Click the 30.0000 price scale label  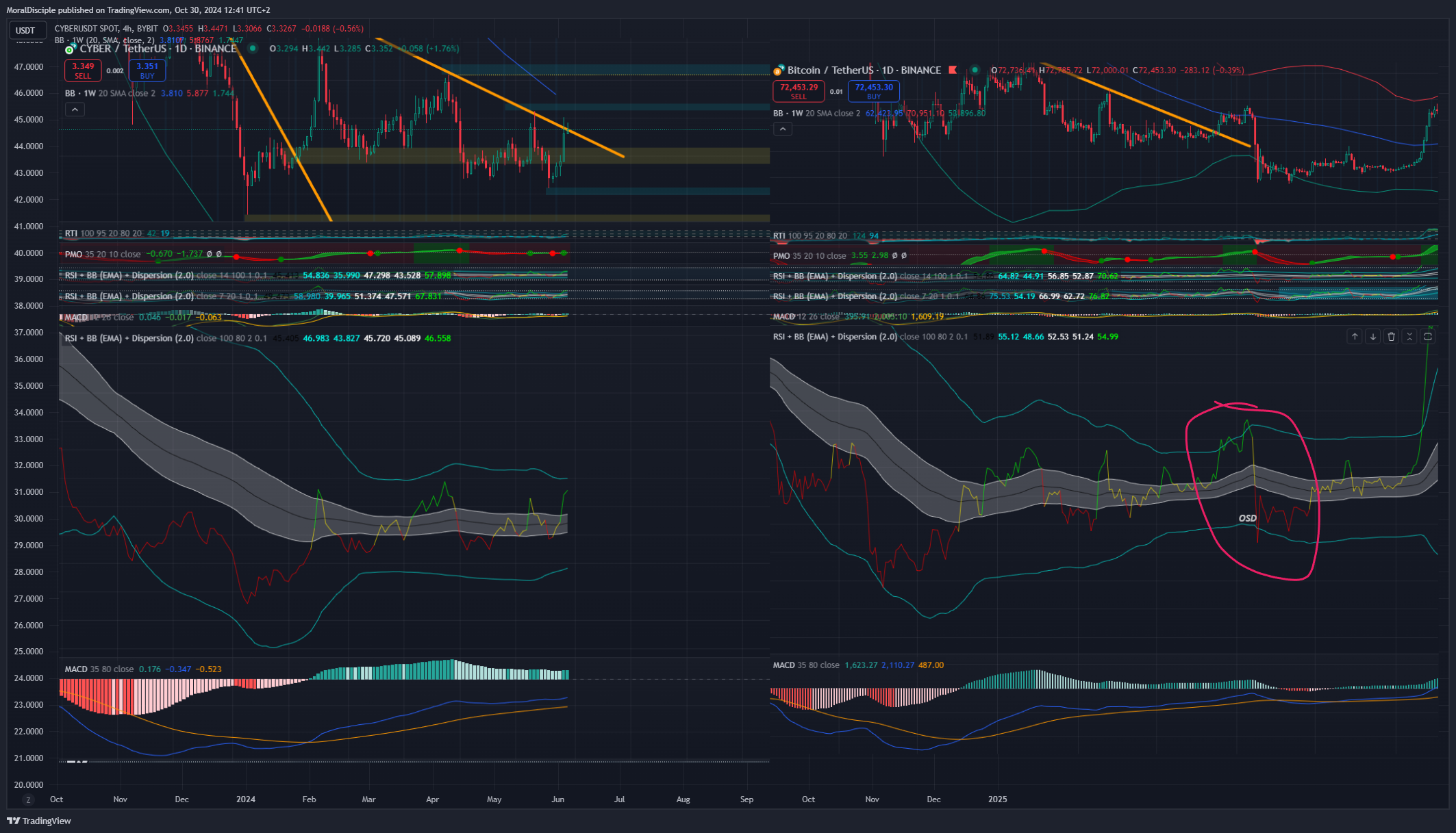pos(29,519)
